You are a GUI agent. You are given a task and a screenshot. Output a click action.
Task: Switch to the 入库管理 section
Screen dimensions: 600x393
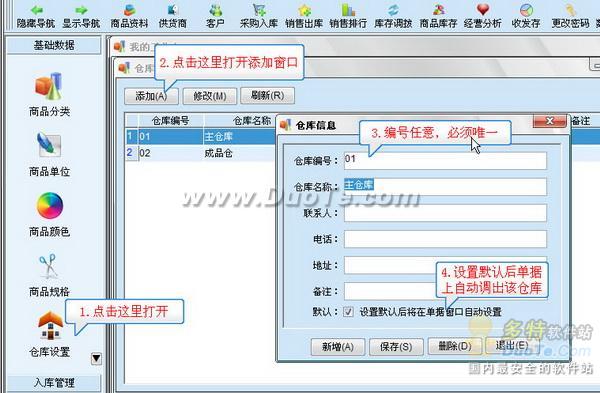54,383
